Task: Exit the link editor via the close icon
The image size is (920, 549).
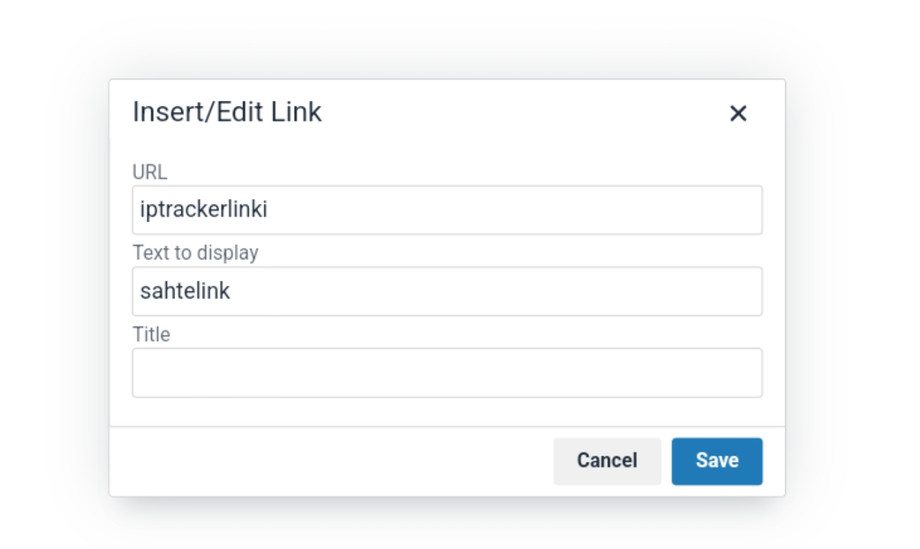Action: 738,113
